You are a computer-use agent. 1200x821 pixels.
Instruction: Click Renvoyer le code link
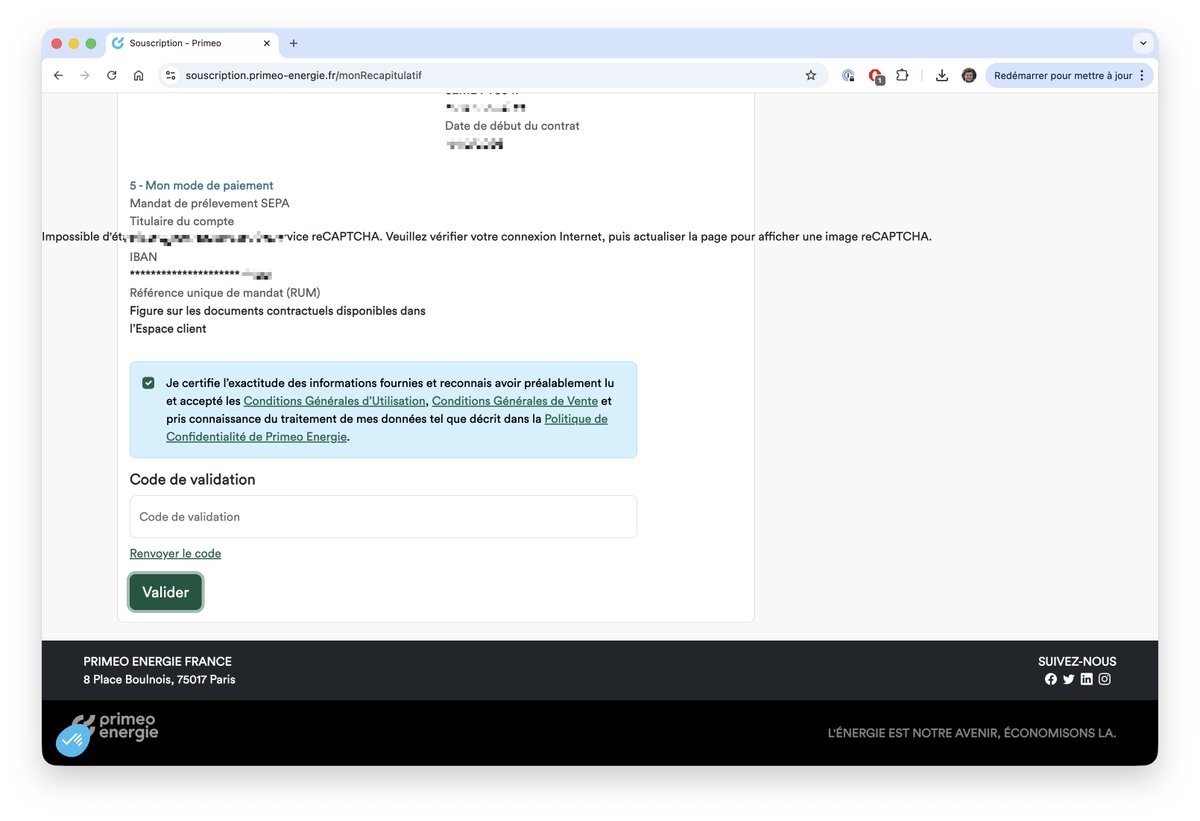(x=175, y=553)
